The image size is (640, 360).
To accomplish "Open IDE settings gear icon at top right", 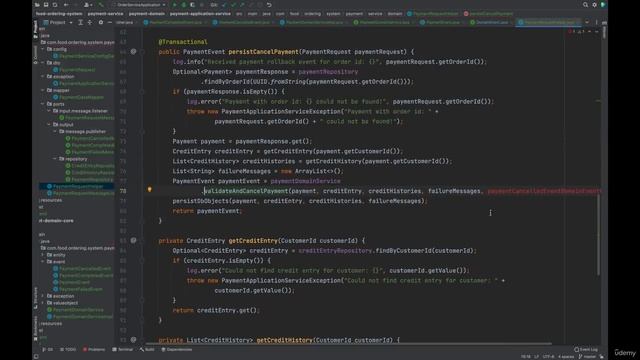I will point(594,5).
